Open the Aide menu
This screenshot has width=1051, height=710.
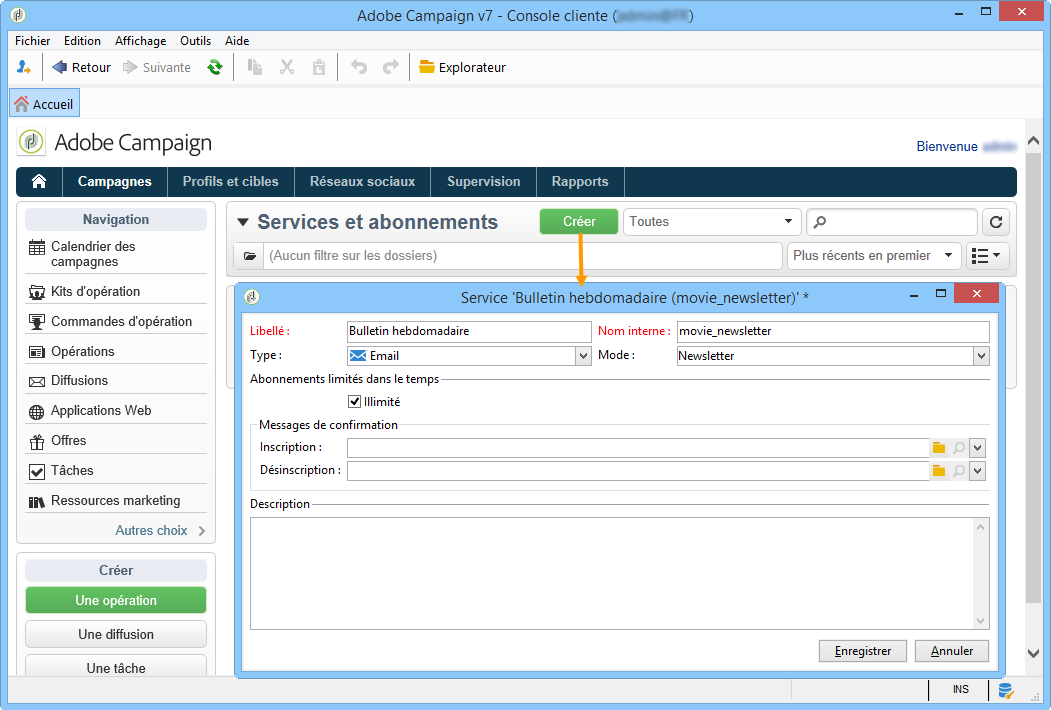click(x=237, y=41)
